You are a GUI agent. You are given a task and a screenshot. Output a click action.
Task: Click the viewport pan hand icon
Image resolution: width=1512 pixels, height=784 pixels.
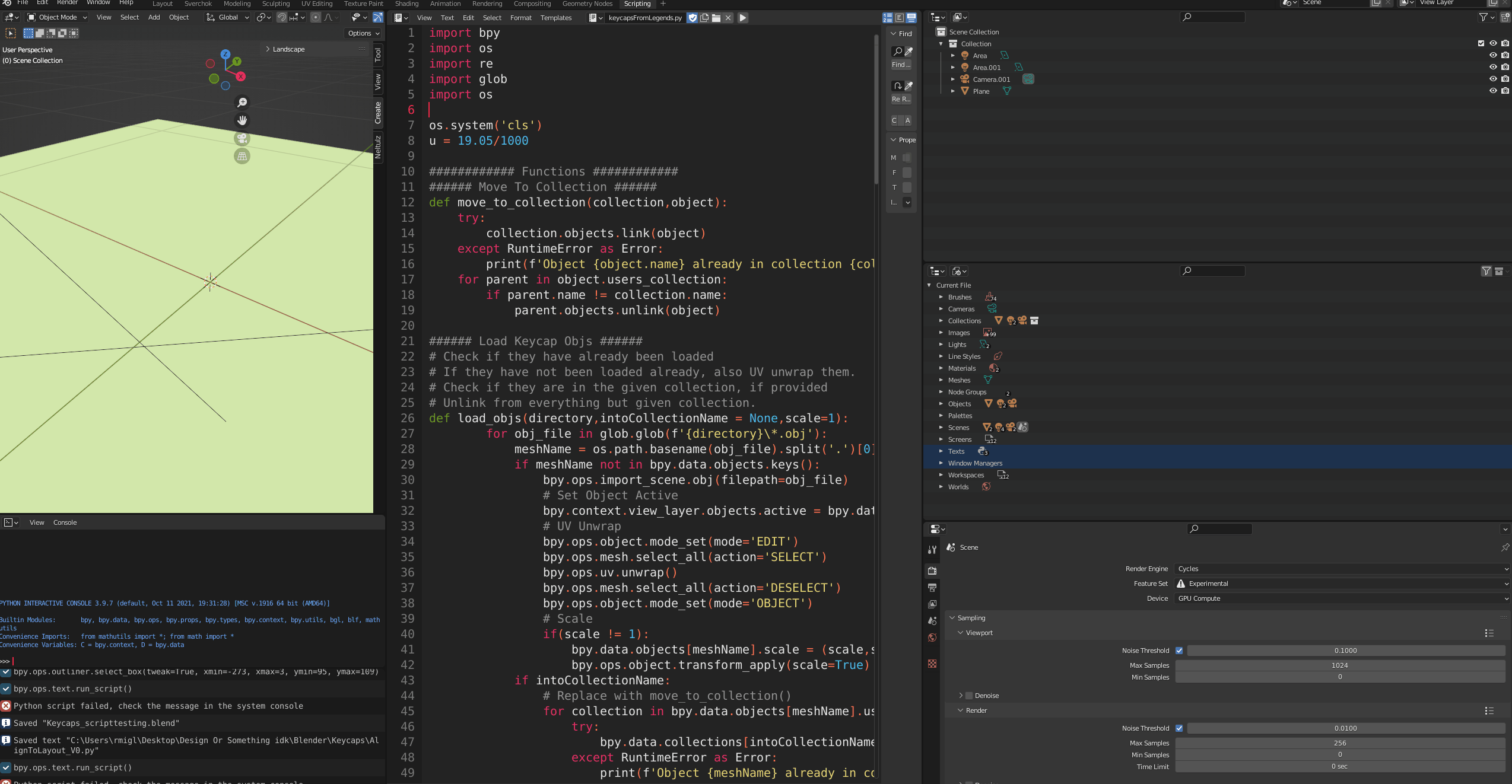pos(242,120)
